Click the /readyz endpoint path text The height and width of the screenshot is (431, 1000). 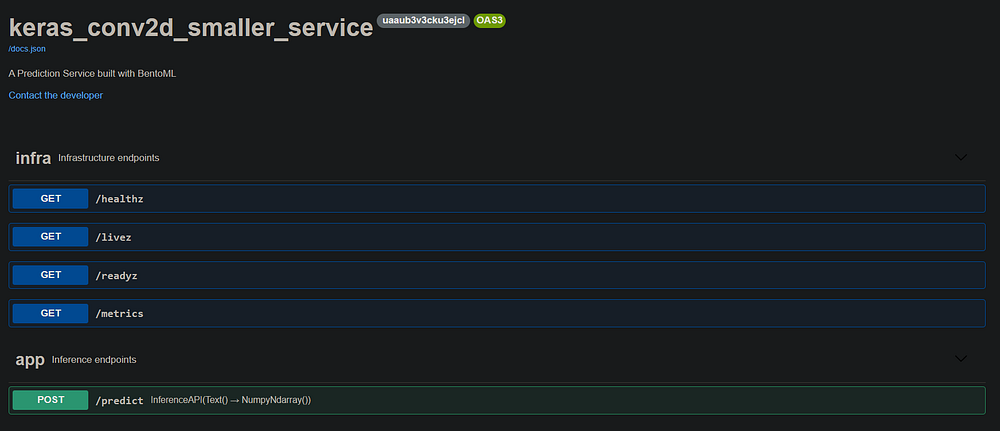[117, 275]
